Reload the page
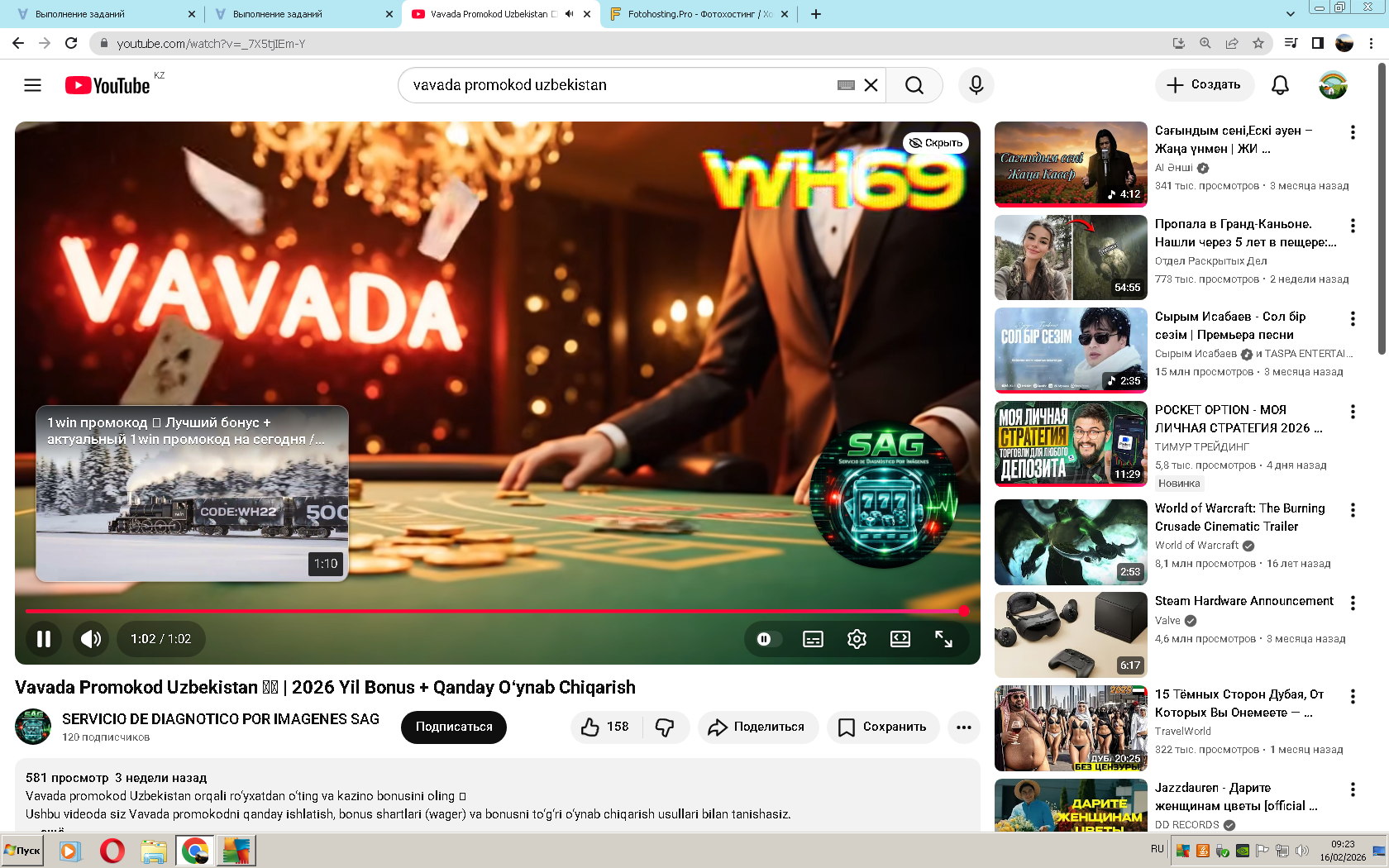The height and width of the screenshot is (868, 1389). click(71, 43)
